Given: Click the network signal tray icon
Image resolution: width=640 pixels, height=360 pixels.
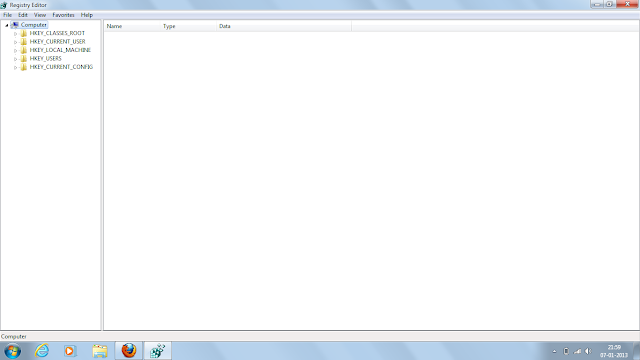Looking at the screenshot, I should click(577, 351).
